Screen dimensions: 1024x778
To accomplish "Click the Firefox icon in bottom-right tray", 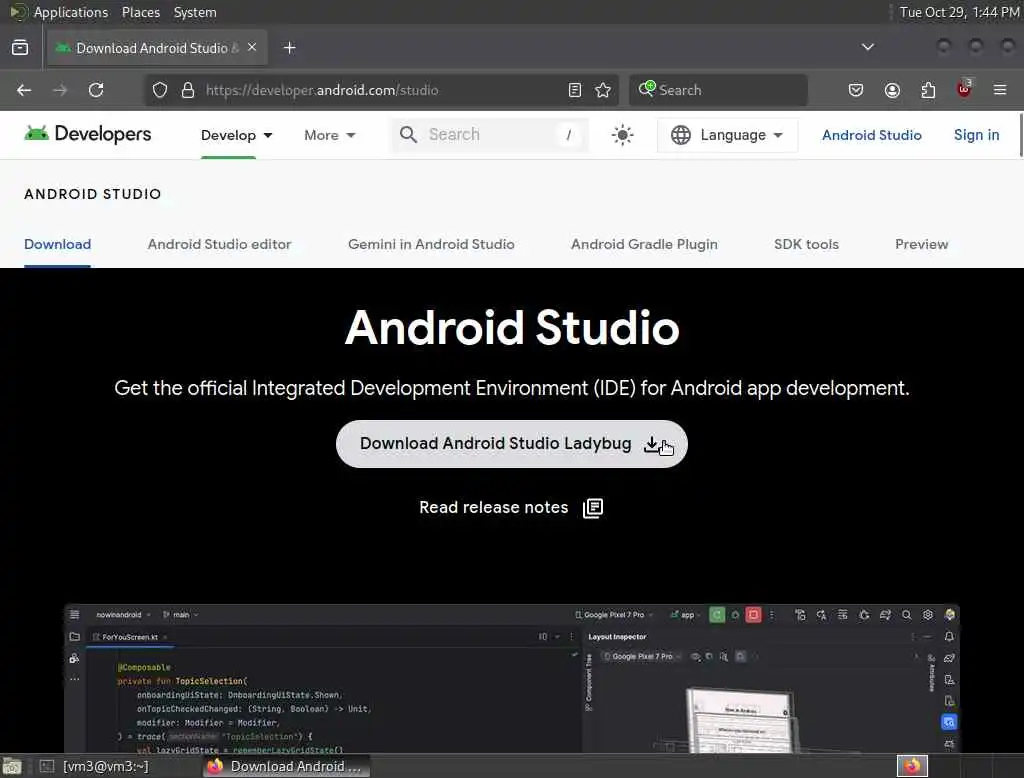I will pos(912,766).
